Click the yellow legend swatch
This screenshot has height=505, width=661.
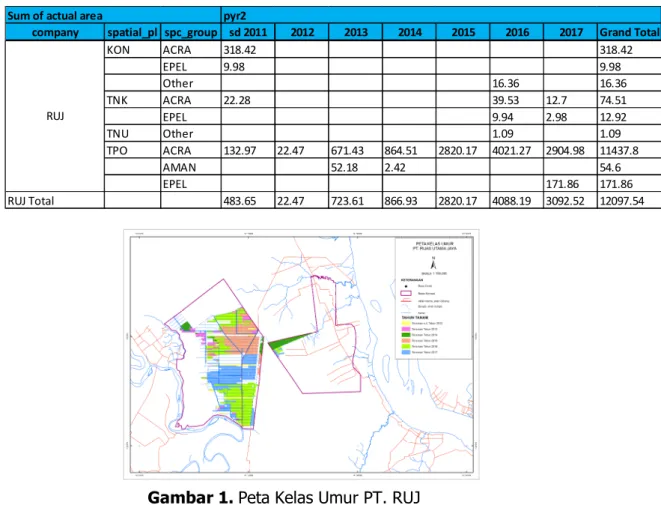point(406,323)
